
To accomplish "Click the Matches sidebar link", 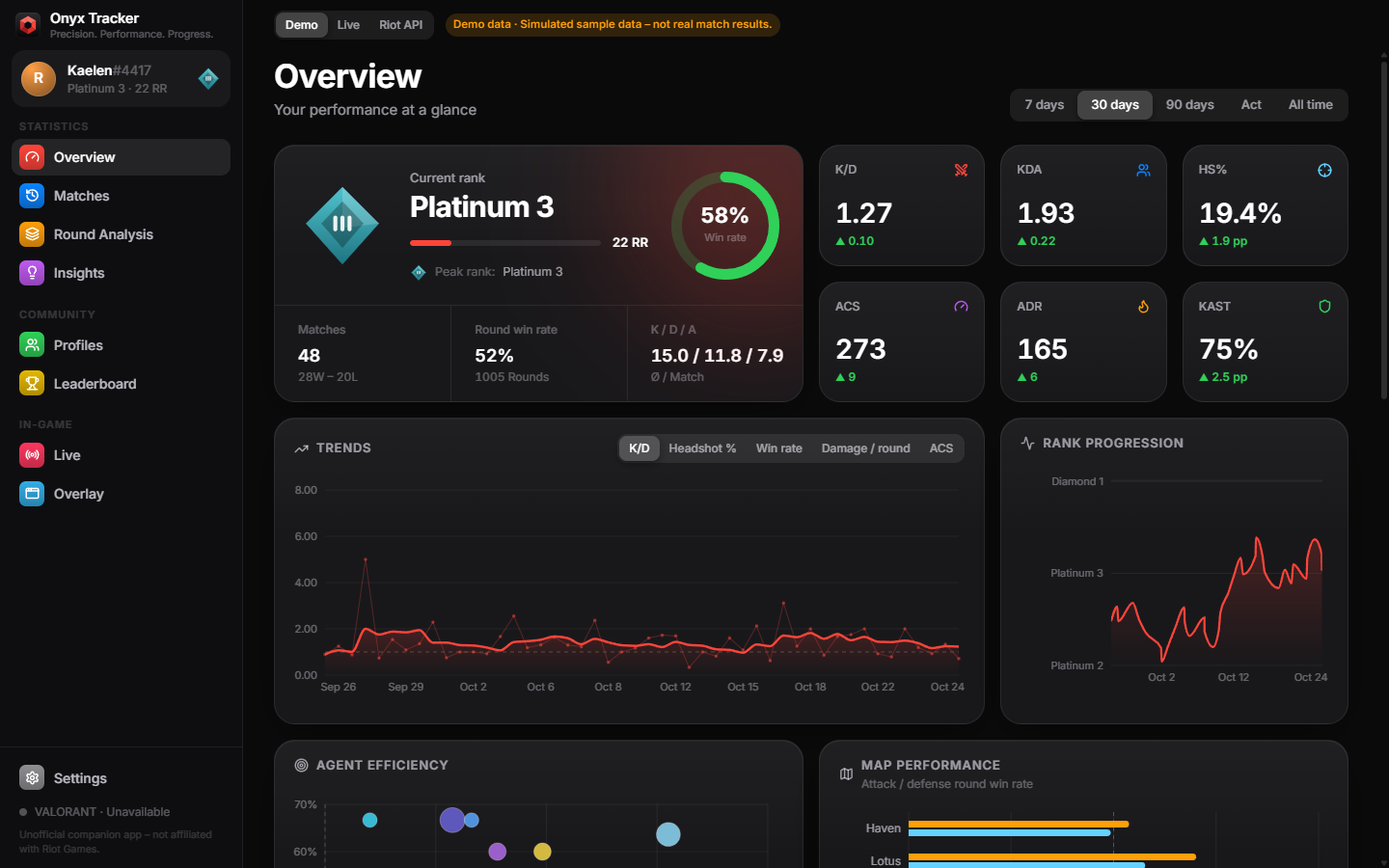I will [121, 196].
